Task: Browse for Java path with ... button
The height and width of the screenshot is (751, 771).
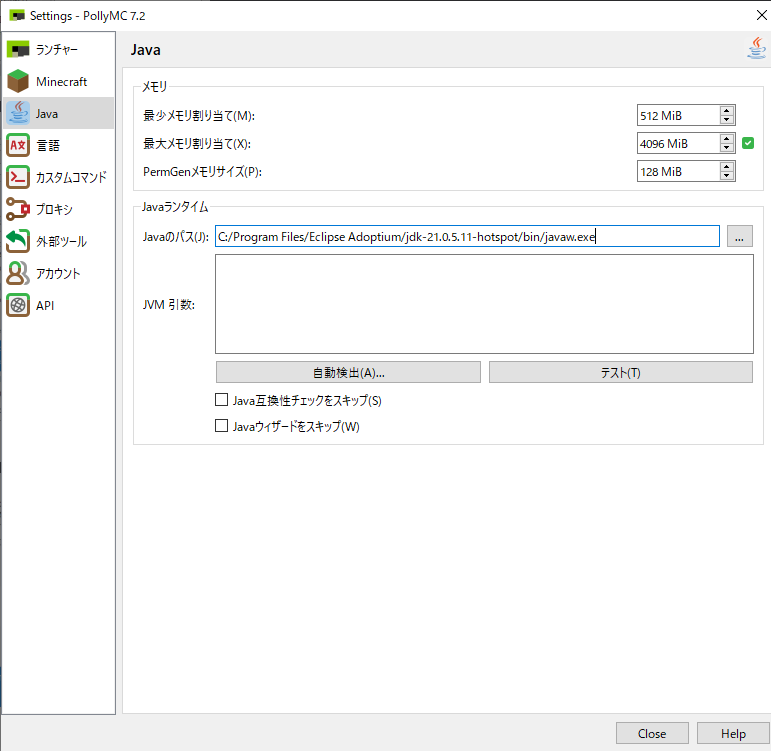Action: [740, 237]
